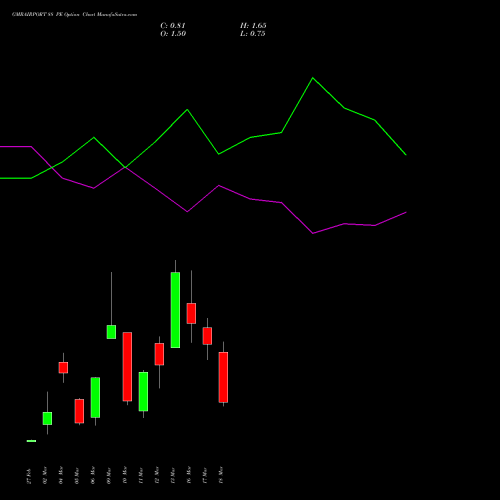Click the 04 Mar date axis label
The image size is (500, 500).
tap(61, 475)
